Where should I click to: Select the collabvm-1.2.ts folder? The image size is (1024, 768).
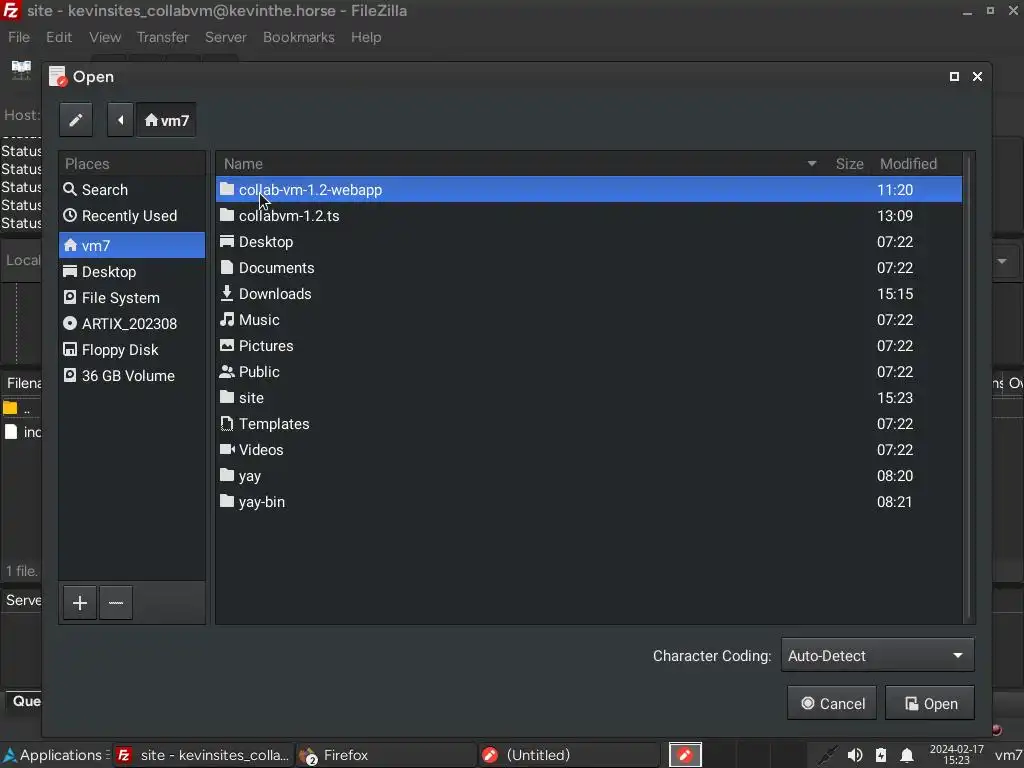click(x=588, y=216)
